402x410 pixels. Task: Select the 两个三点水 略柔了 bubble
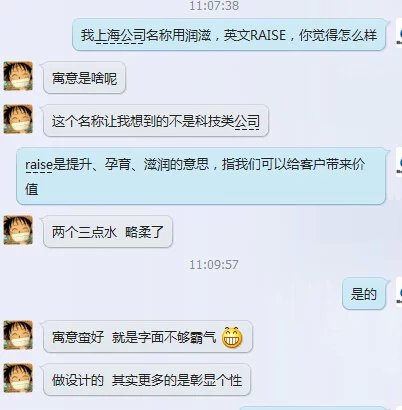(x=108, y=232)
